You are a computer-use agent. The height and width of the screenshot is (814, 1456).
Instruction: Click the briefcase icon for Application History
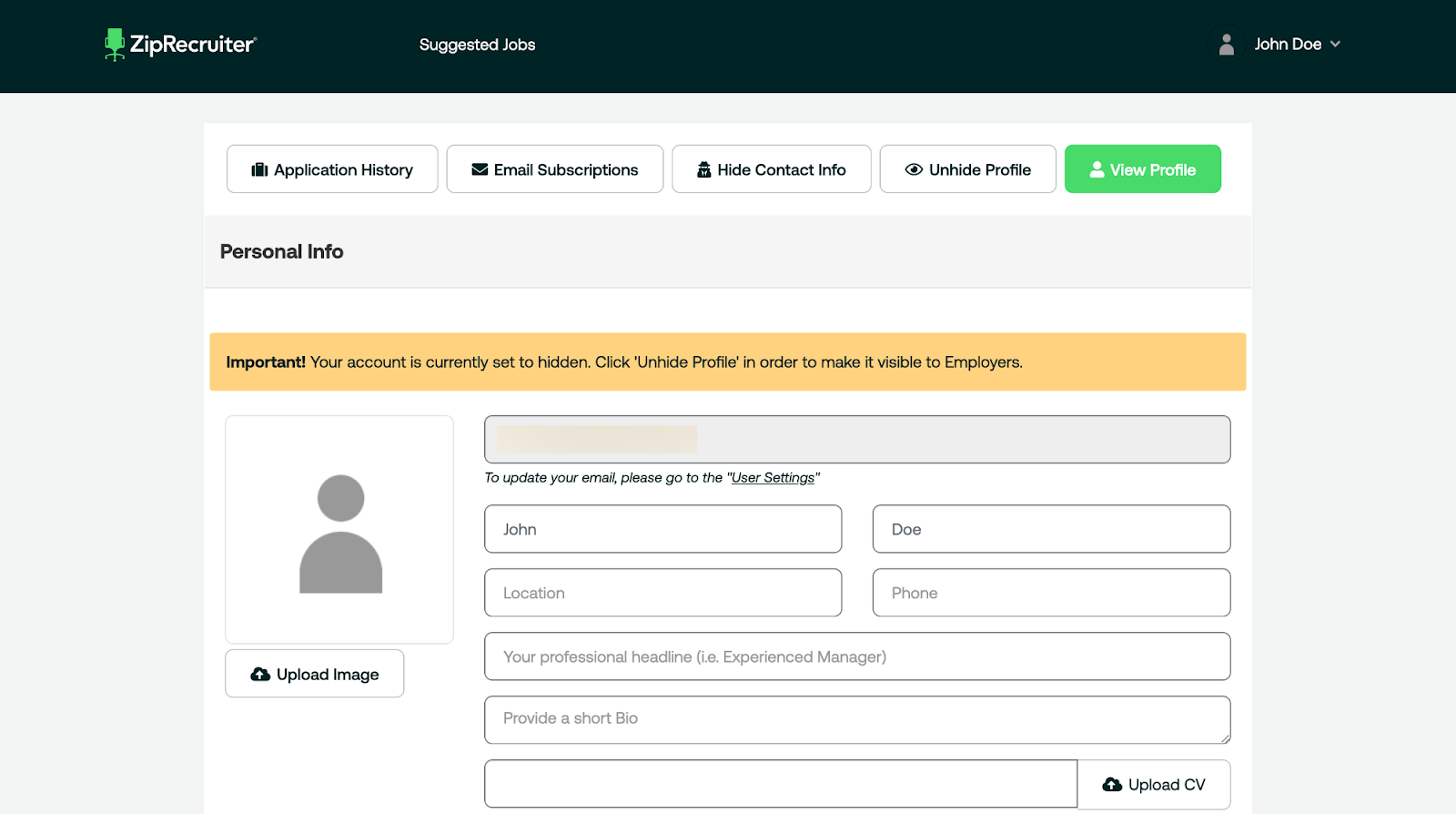click(259, 170)
